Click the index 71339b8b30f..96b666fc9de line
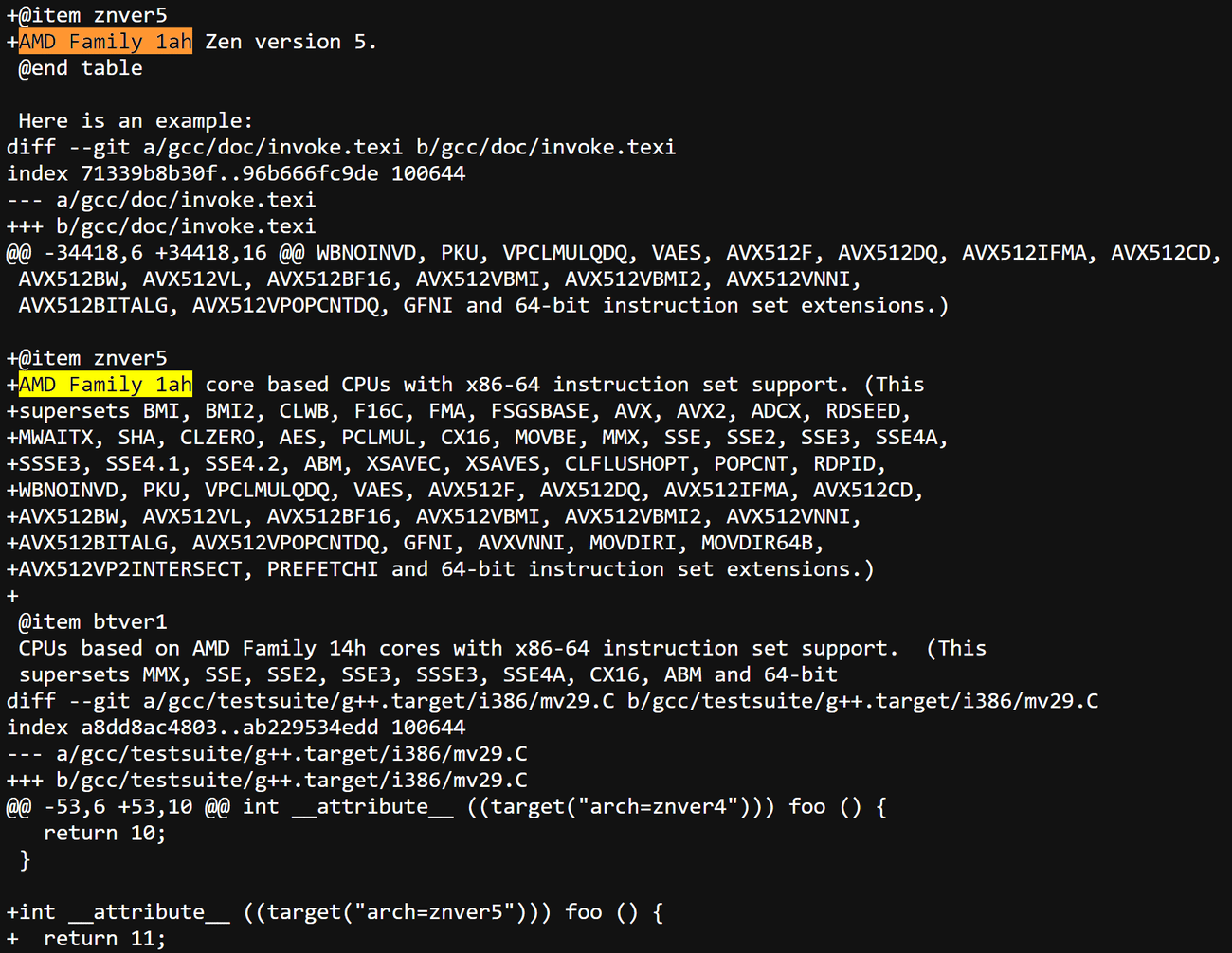Image resolution: width=1232 pixels, height=953 pixels. tap(236, 174)
